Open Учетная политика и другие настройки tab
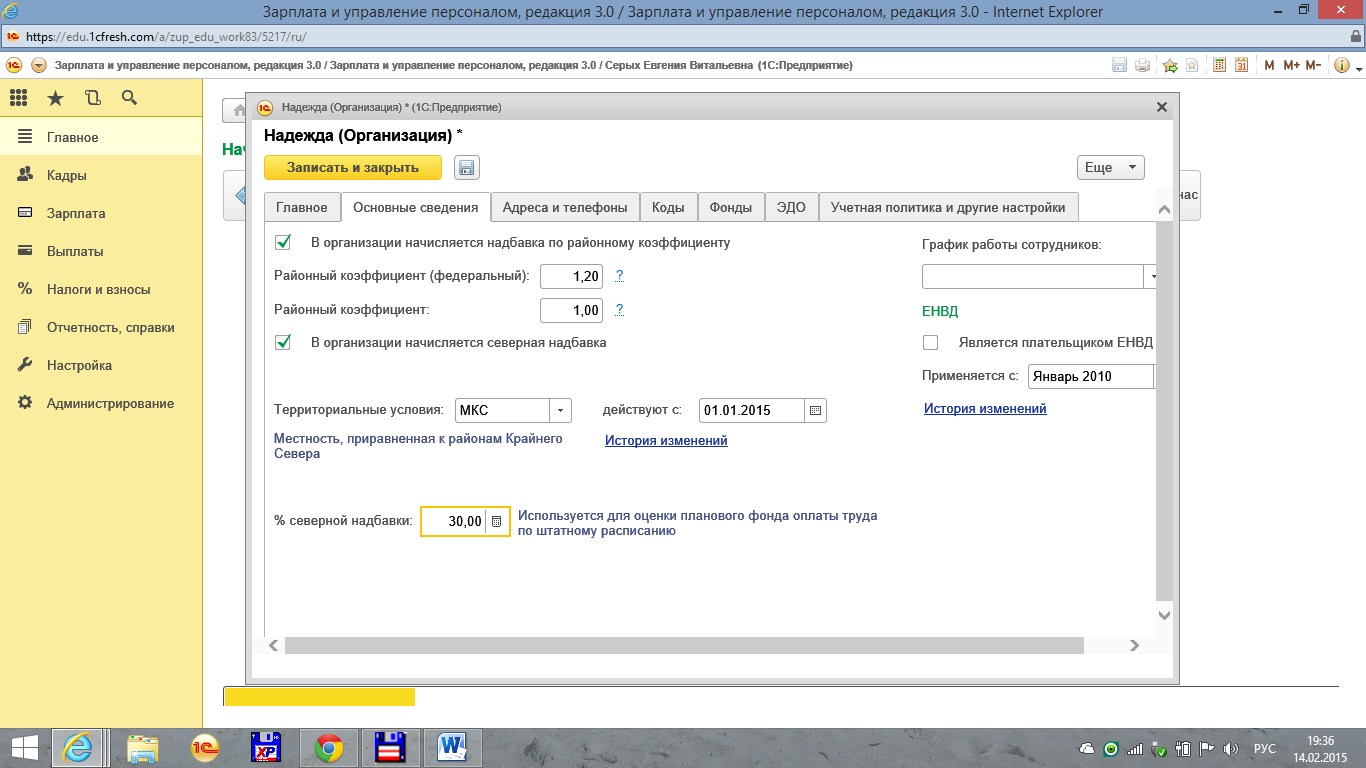 tap(948, 207)
